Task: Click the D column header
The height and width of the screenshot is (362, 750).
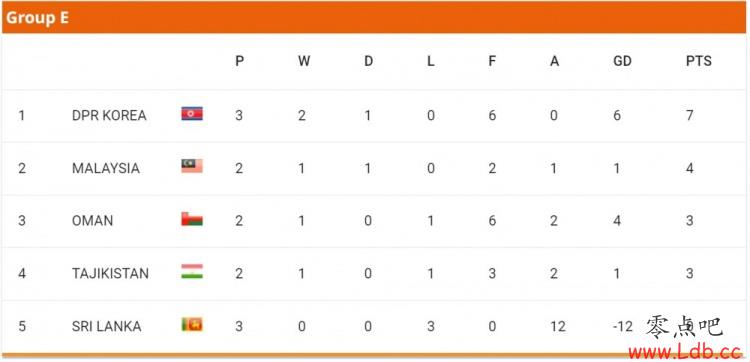Action: 368,61
